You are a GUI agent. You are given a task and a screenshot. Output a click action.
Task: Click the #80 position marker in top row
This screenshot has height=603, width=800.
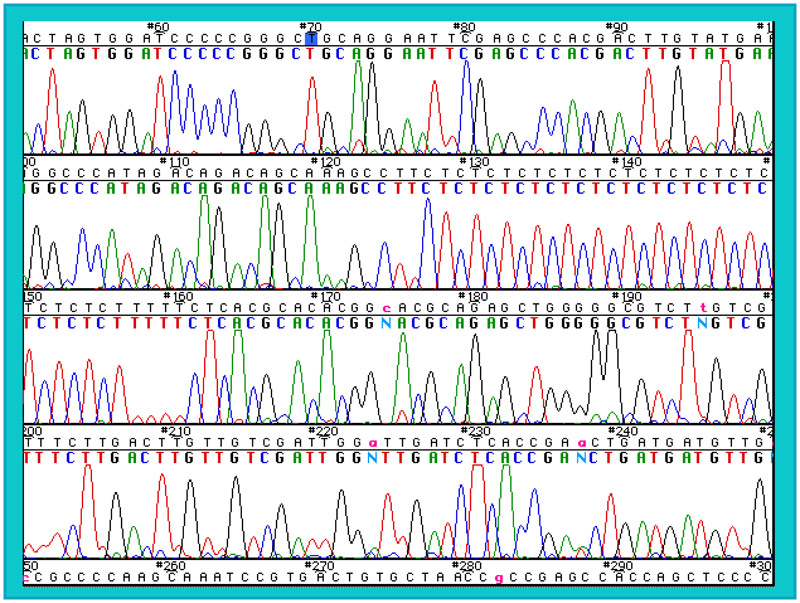click(x=464, y=26)
